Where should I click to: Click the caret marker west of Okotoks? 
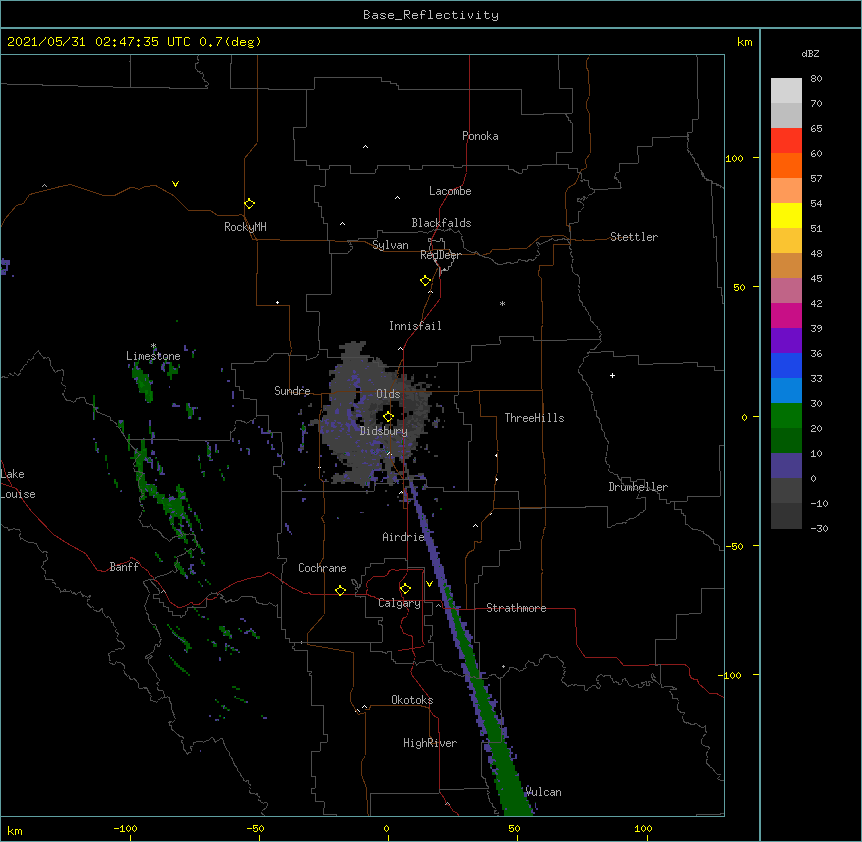pyautogui.click(x=364, y=707)
